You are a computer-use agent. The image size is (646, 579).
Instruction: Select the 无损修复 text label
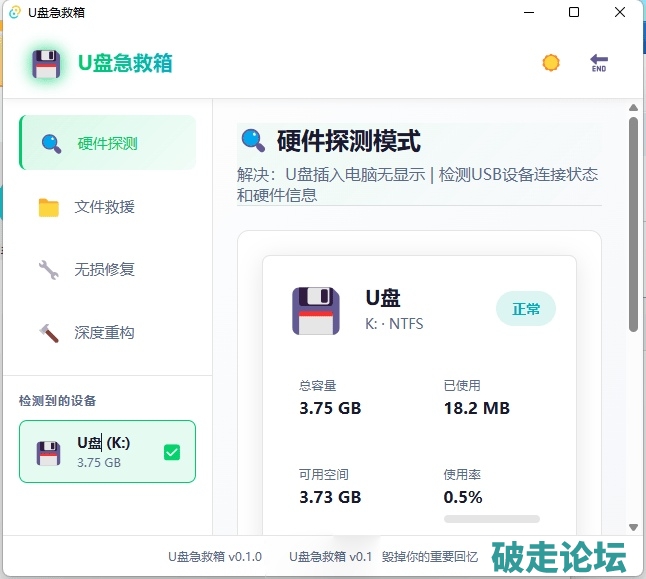click(104, 269)
